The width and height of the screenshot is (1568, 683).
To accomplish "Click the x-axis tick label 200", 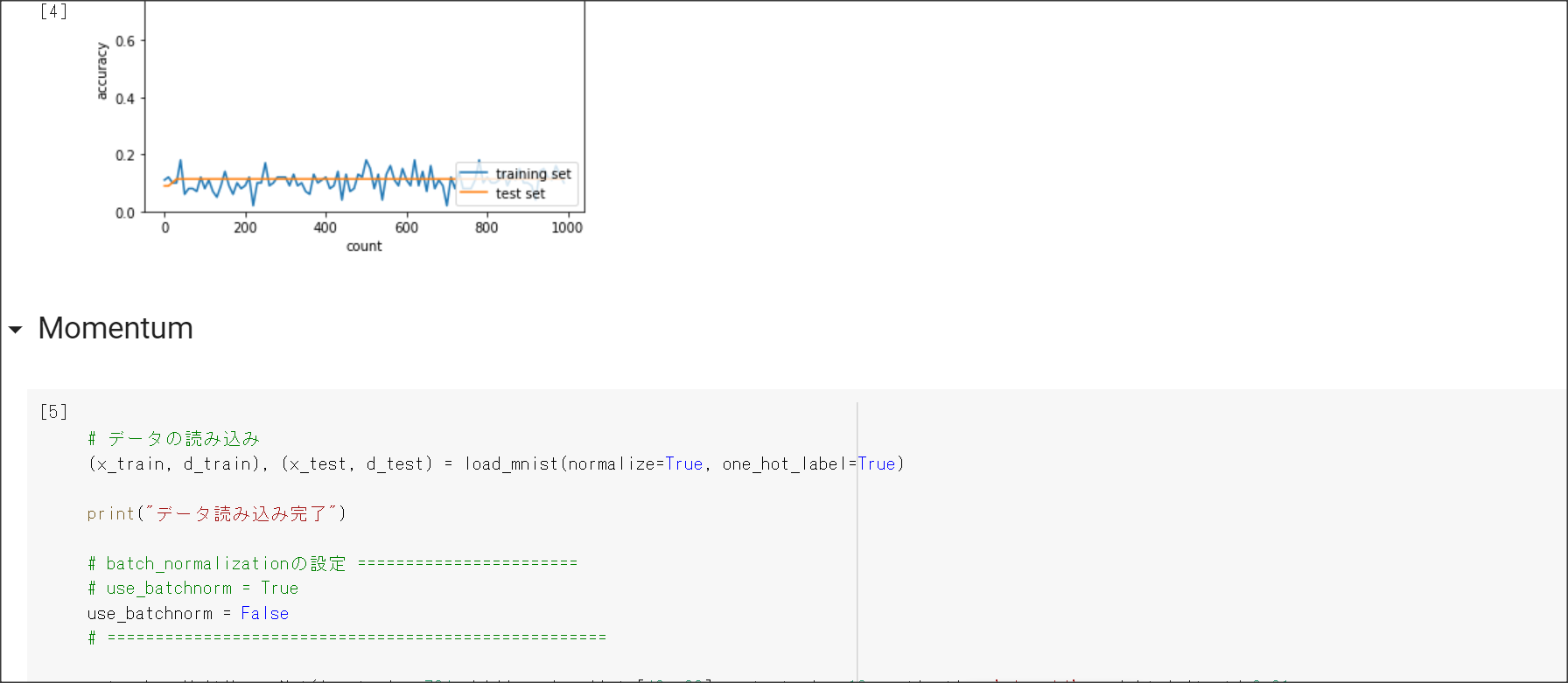I will point(245,227).
